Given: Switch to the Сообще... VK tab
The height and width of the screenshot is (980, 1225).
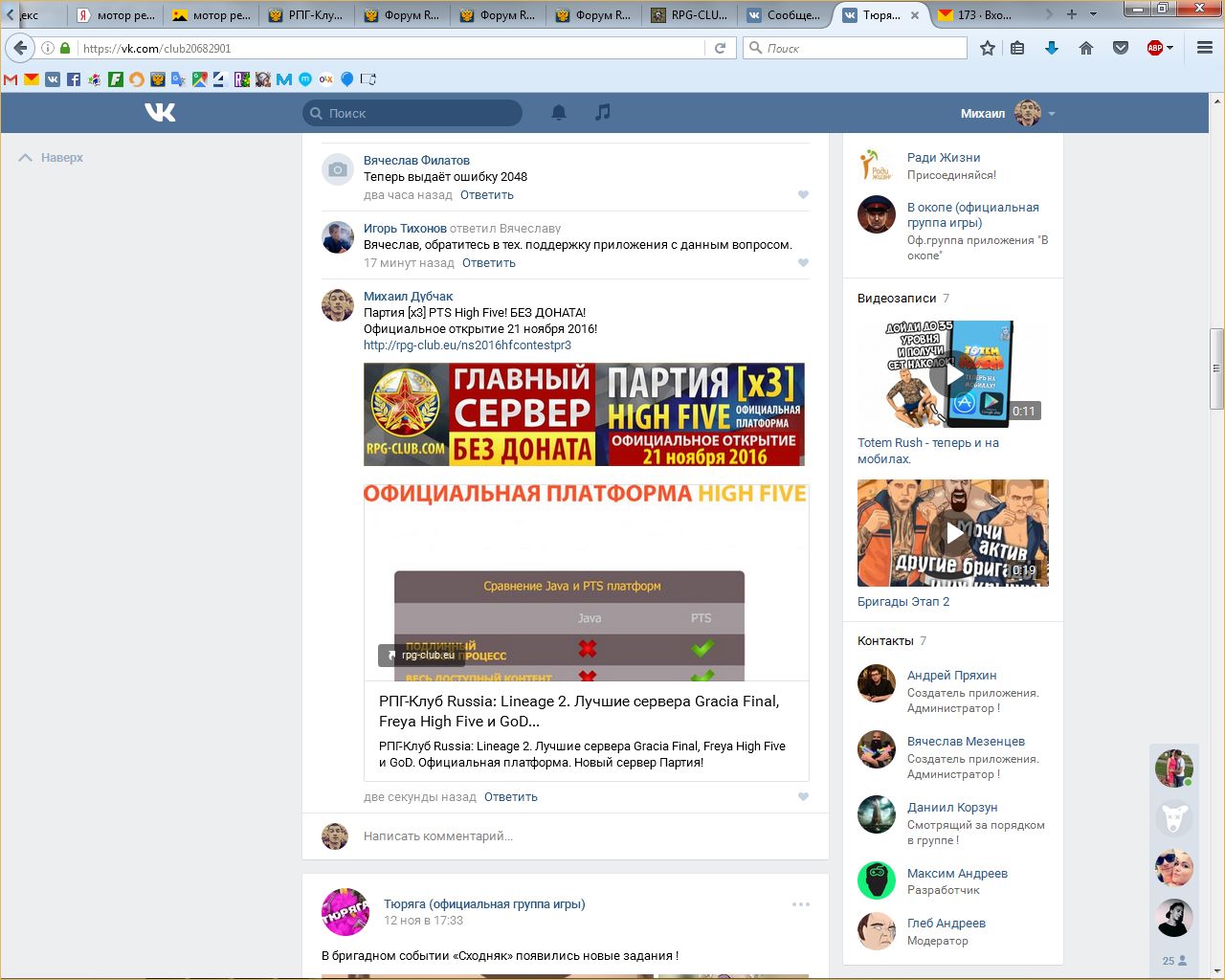Looking at the screenshot, I should (786, 15).
